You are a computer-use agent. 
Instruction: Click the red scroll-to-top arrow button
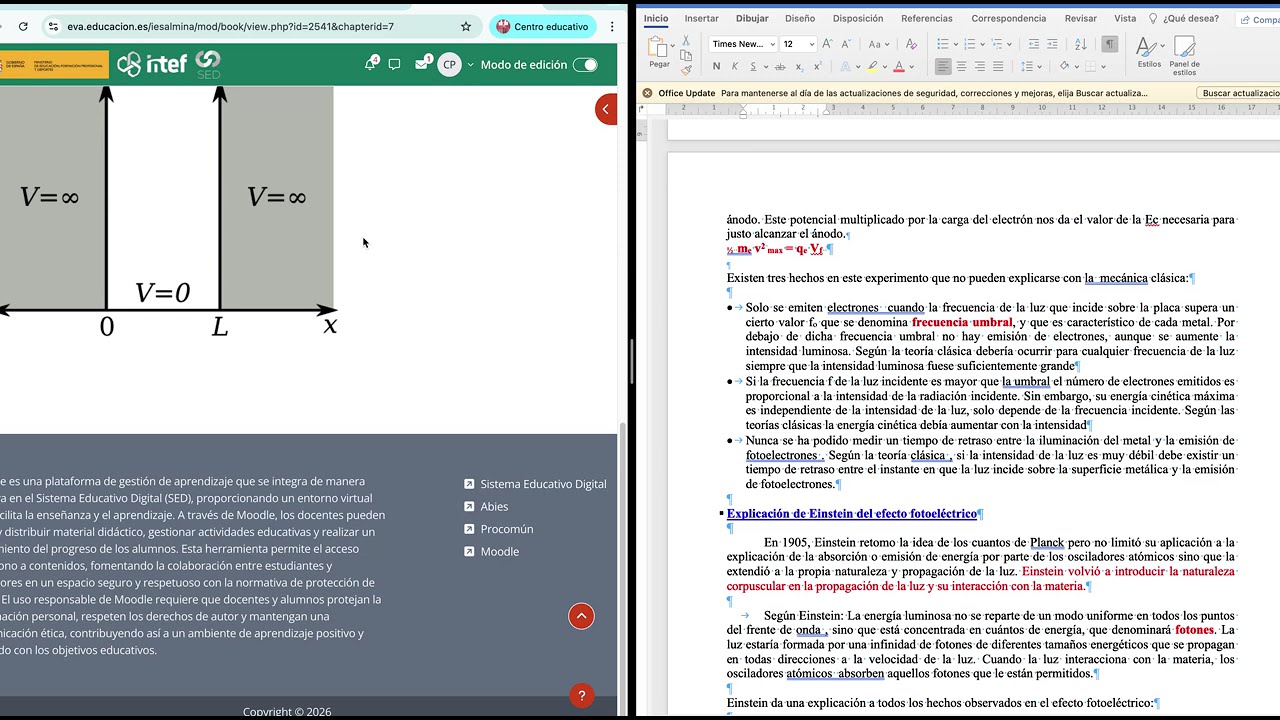coord(581,616)
